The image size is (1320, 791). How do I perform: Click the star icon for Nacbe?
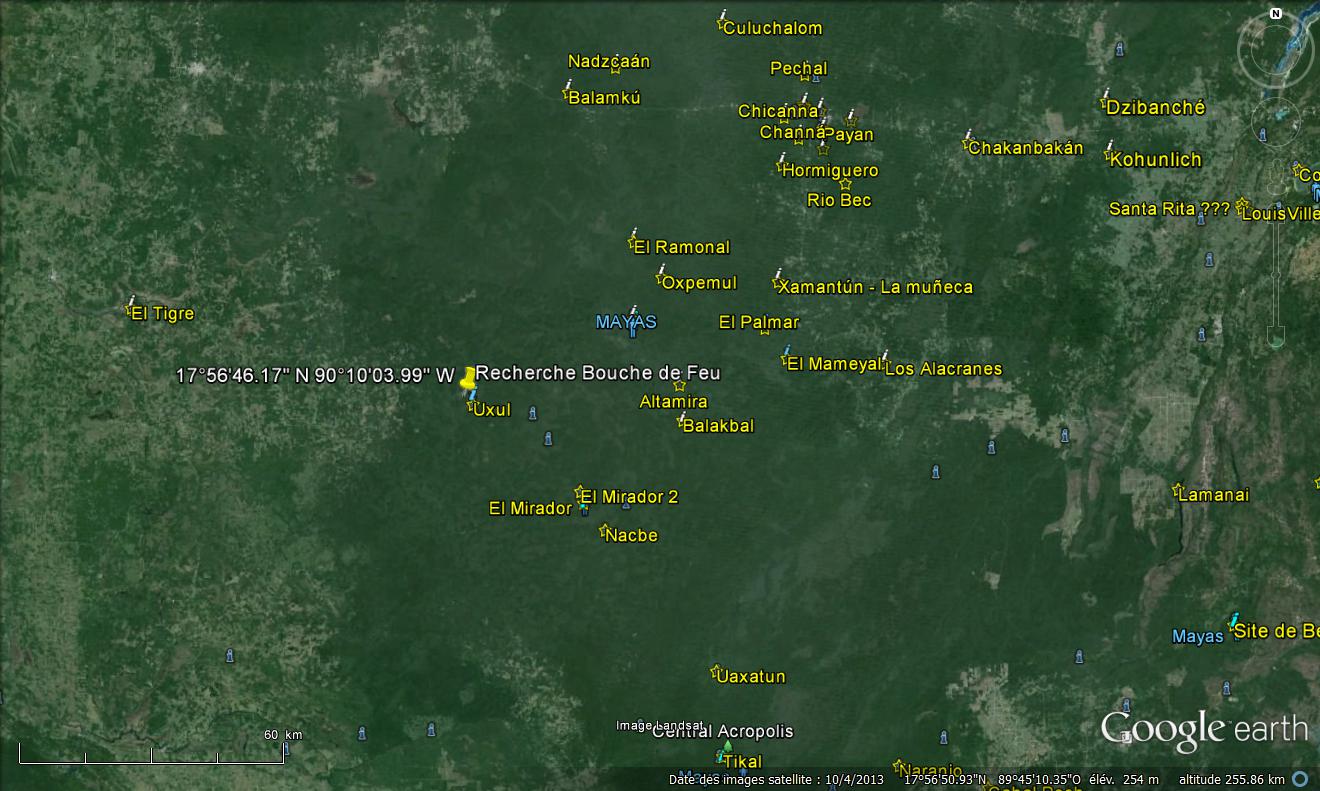604,530
